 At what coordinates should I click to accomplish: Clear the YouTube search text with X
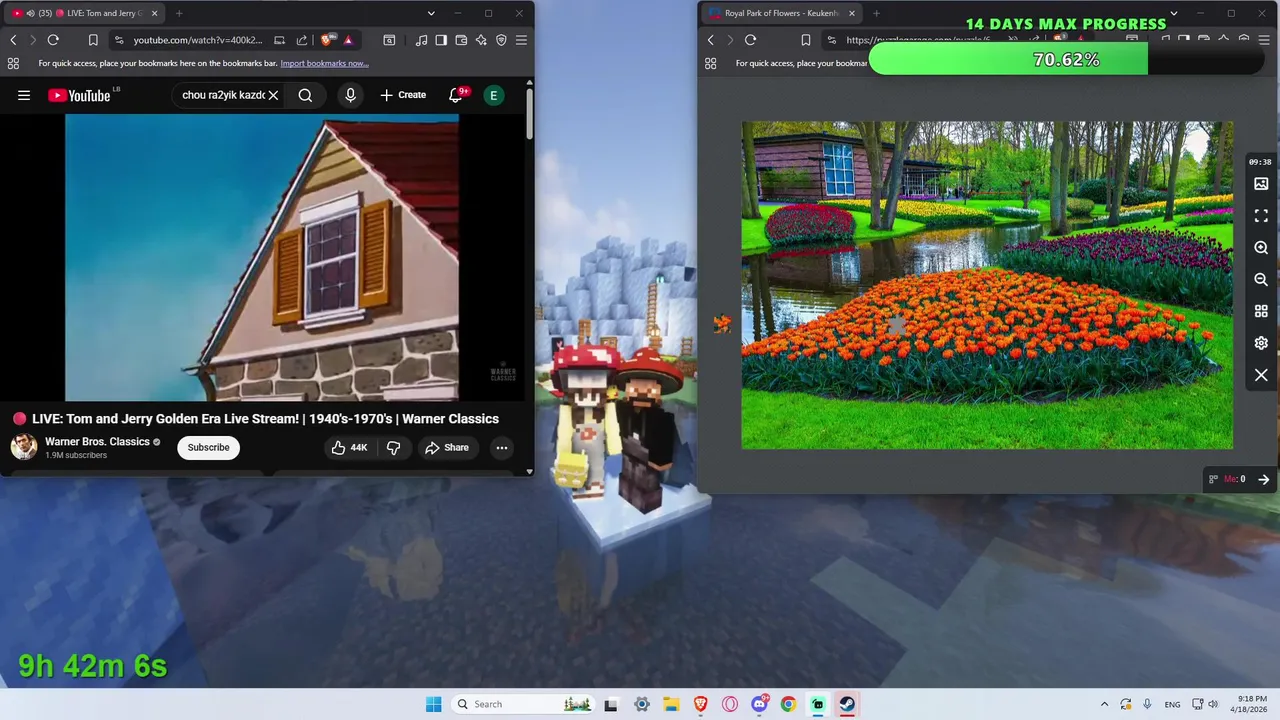(273, 95)
